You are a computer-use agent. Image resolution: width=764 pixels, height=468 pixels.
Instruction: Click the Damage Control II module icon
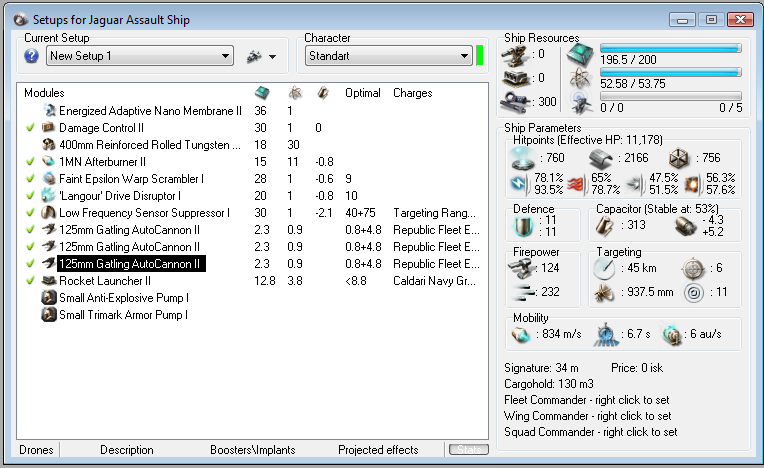click(x=48, y=128)
